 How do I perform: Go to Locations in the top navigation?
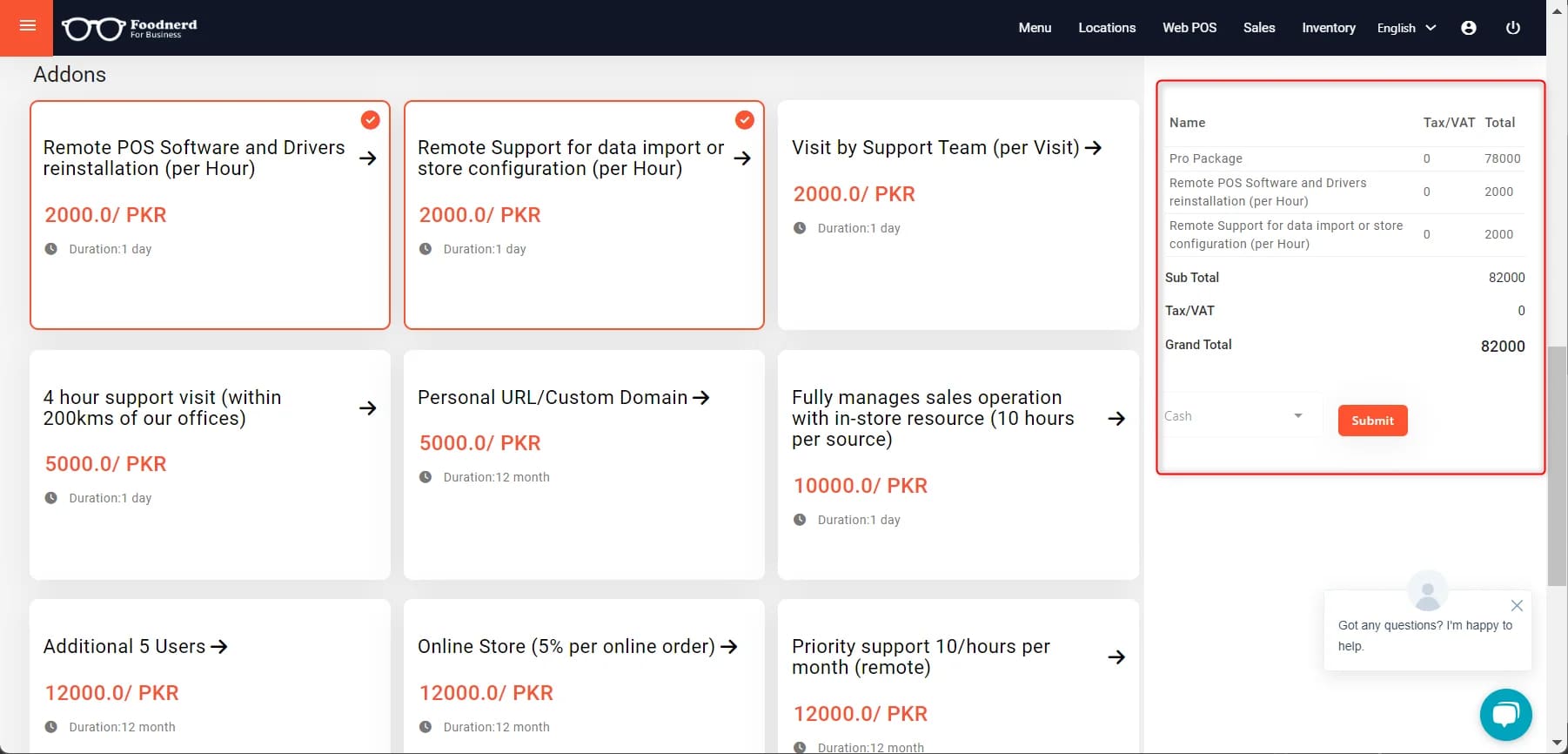(x=1107, y=28)
